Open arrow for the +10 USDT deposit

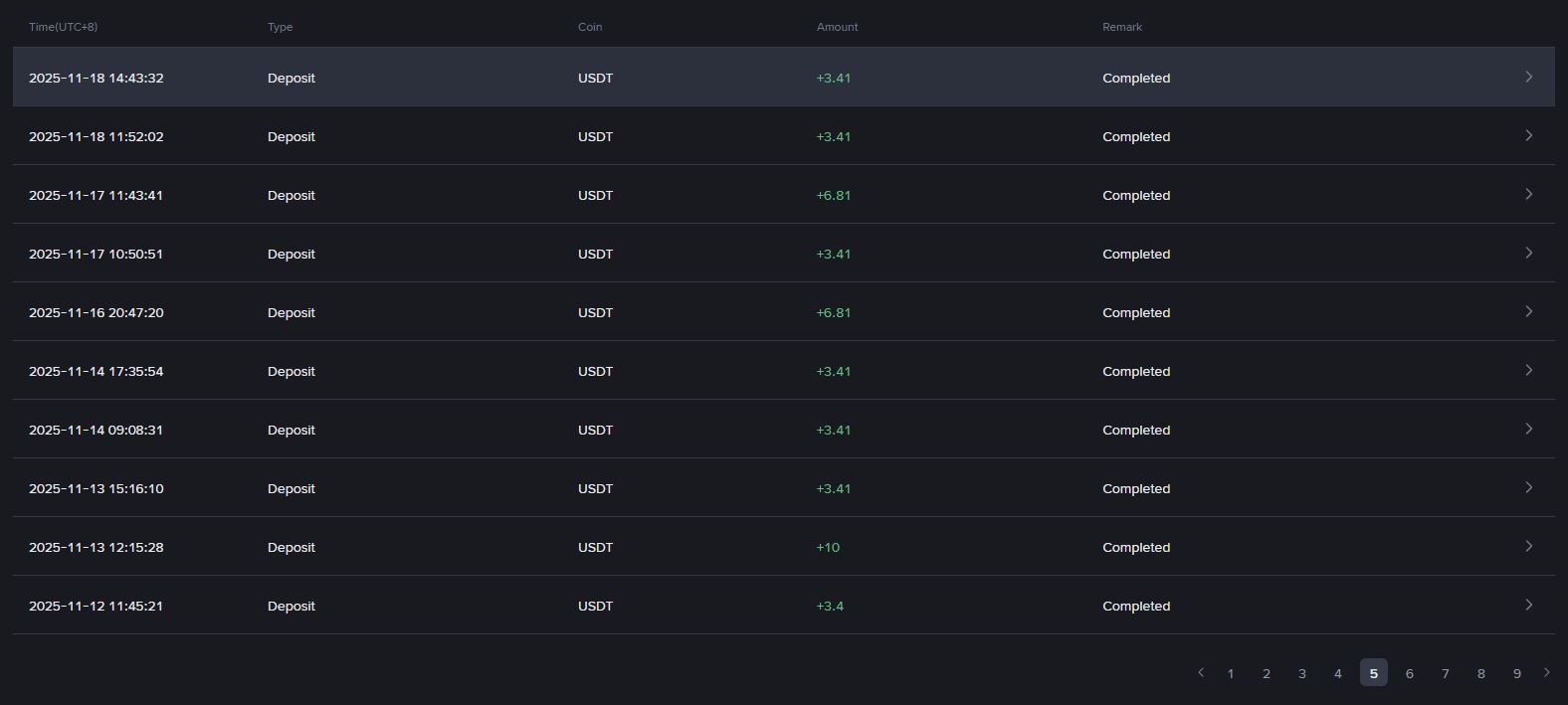tap(1529, 546)
